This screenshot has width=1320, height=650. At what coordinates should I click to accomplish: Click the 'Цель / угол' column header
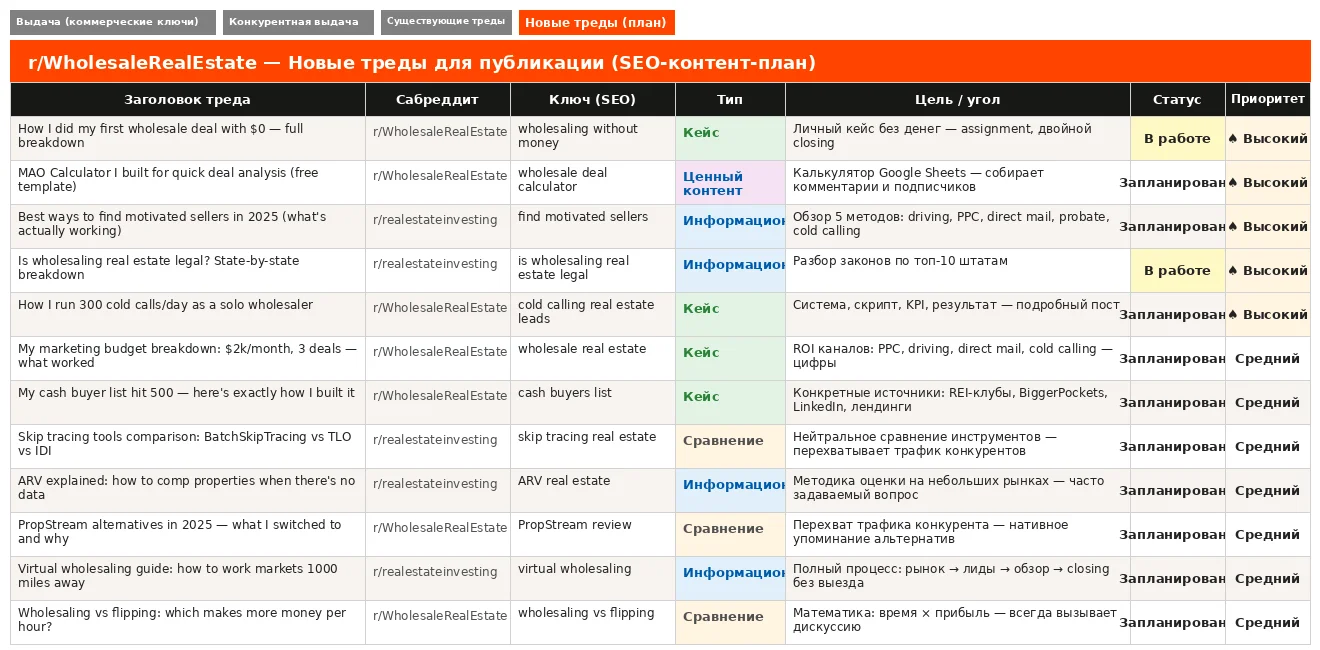click(x=958, y=99)
